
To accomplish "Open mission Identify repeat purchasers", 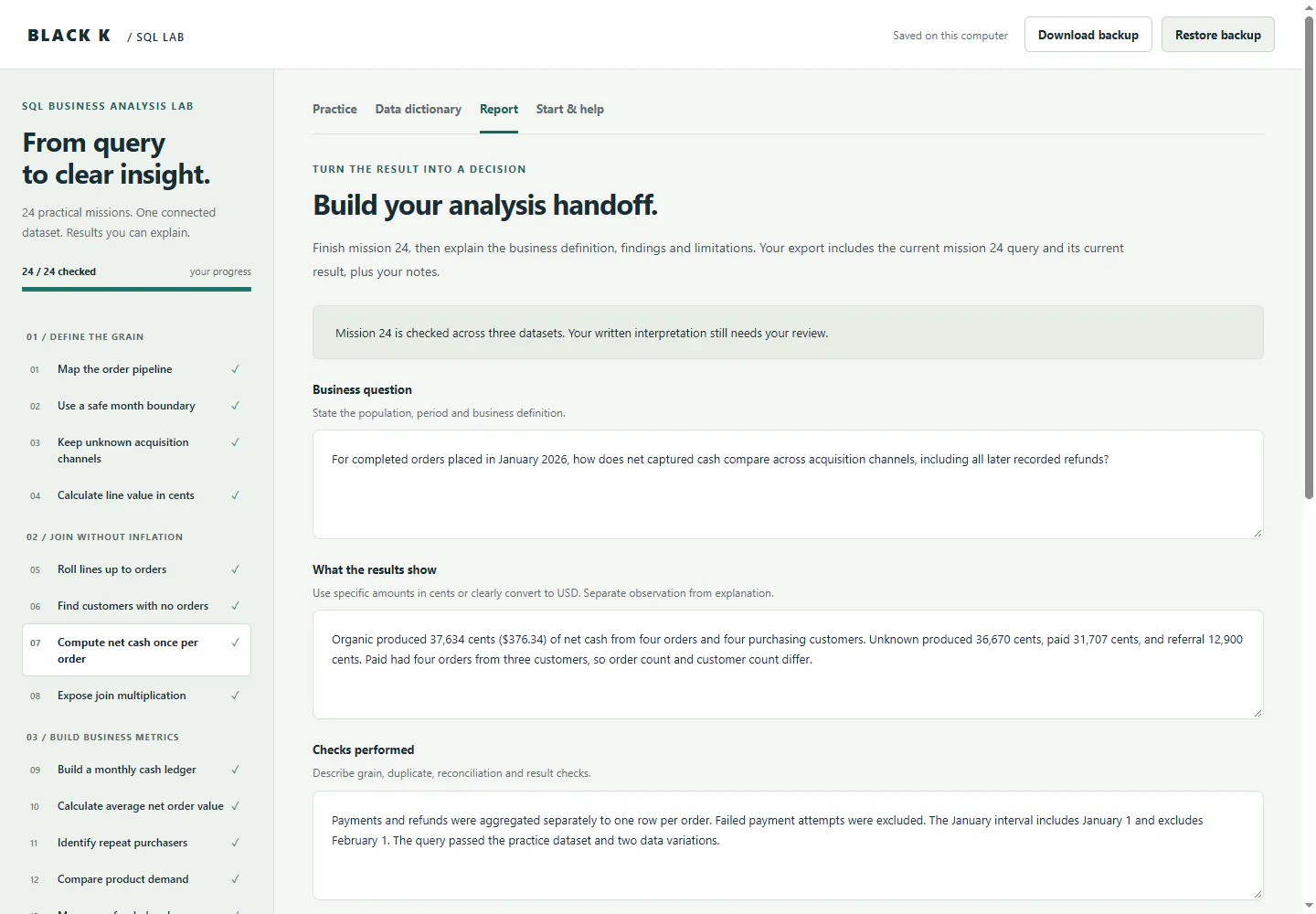I will point(136,843).
